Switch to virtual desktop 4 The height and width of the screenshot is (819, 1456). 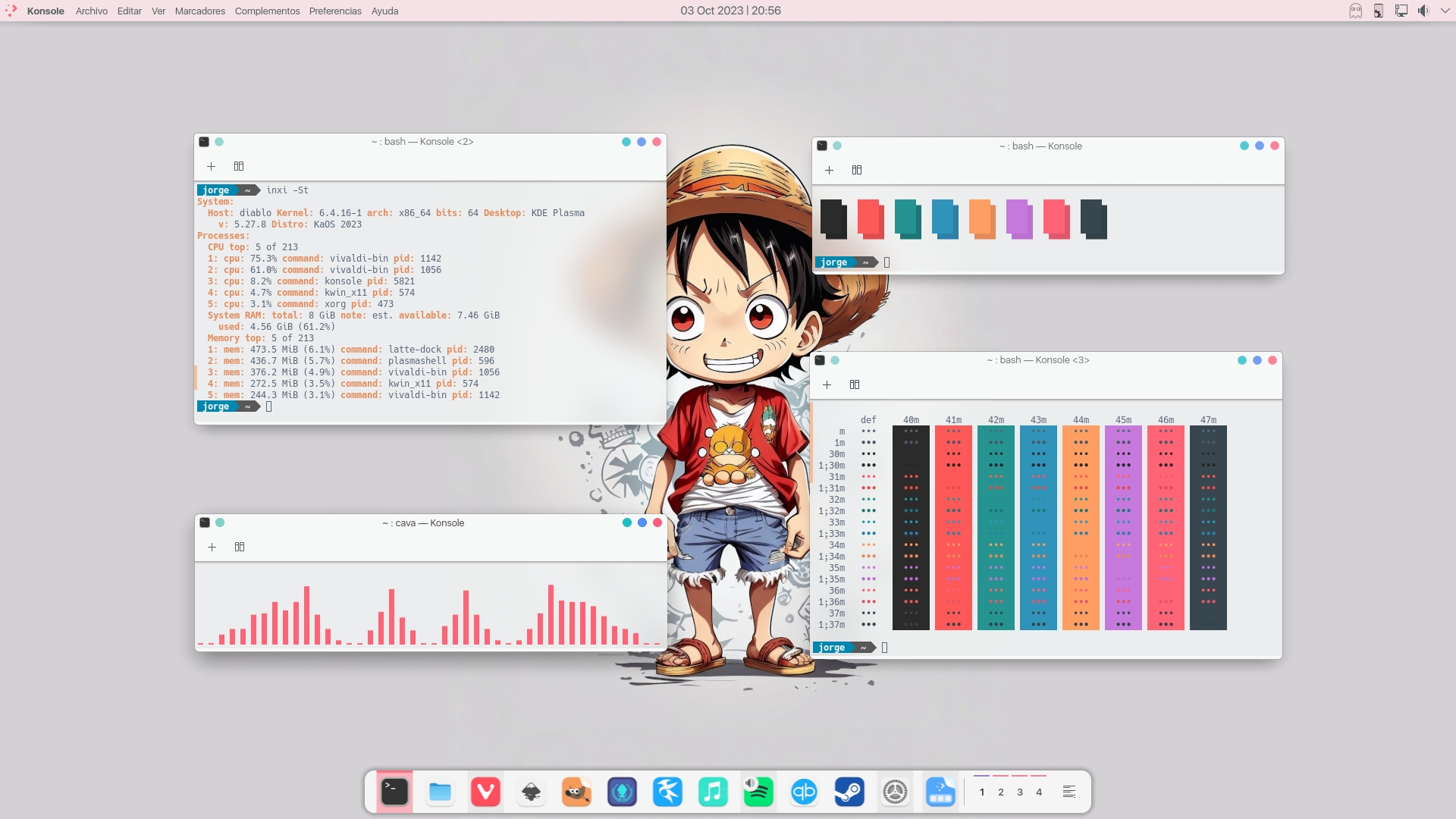coord(1039,792)
